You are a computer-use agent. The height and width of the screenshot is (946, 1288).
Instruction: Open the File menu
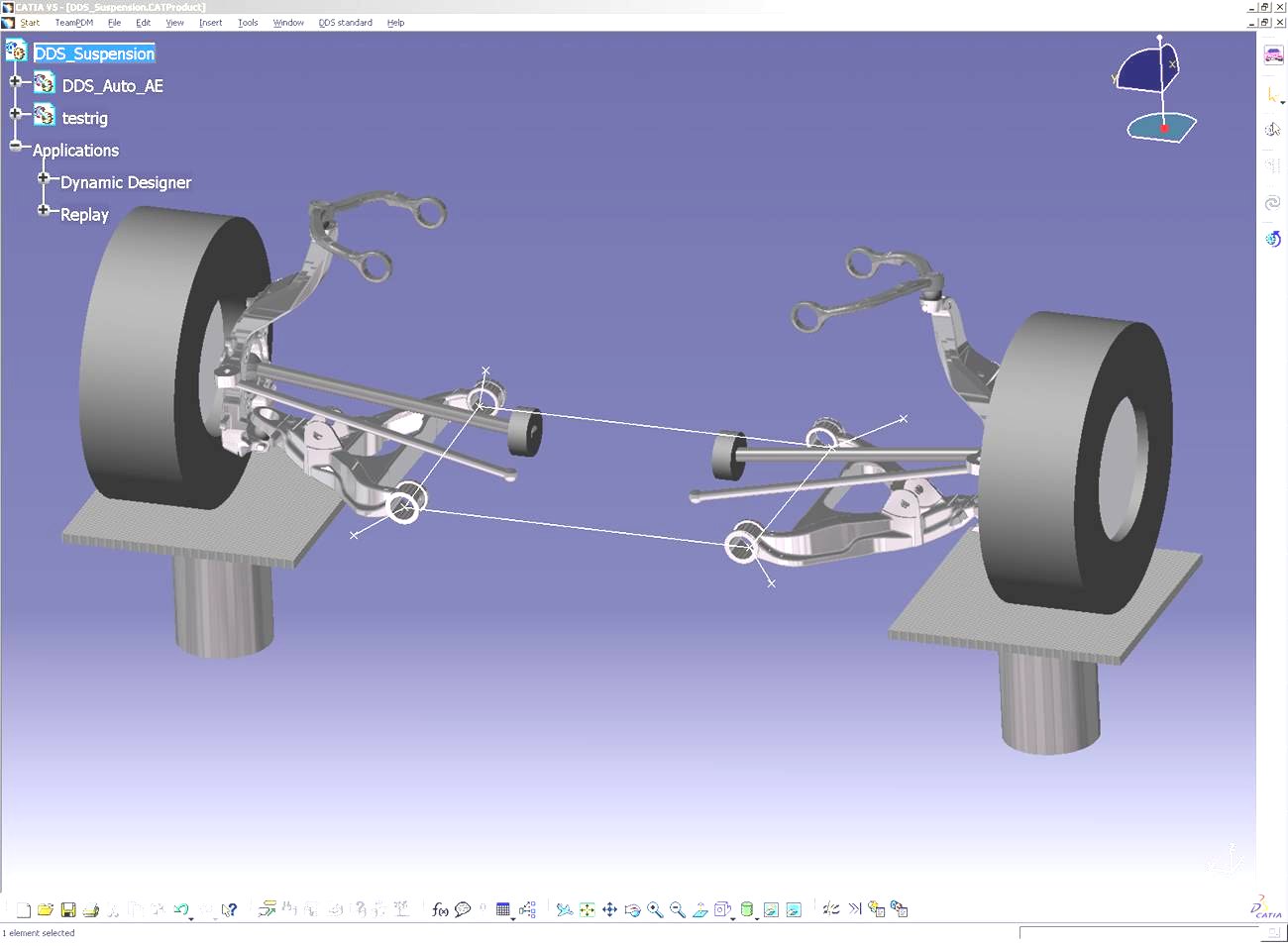pos(114,23)
